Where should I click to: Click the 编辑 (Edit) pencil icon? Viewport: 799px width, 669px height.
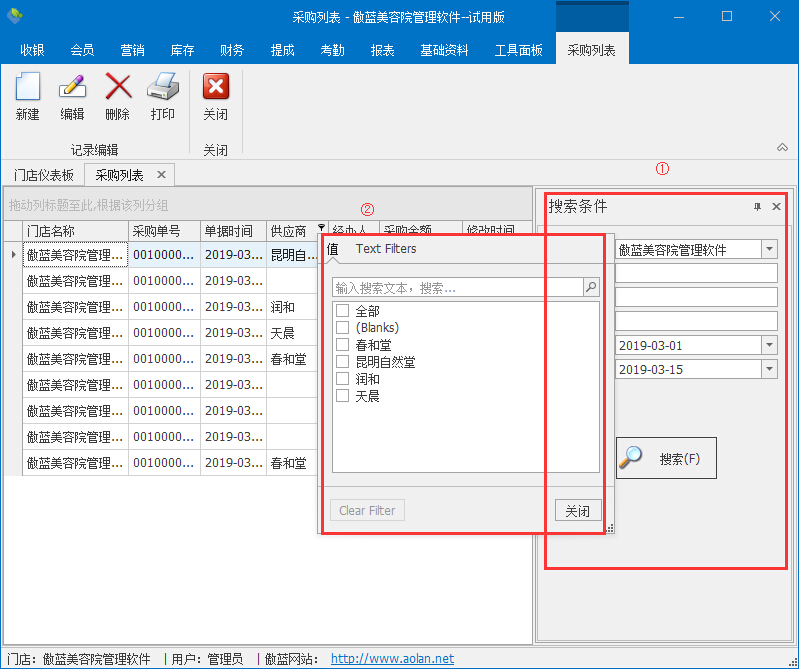tap(72, 88)
